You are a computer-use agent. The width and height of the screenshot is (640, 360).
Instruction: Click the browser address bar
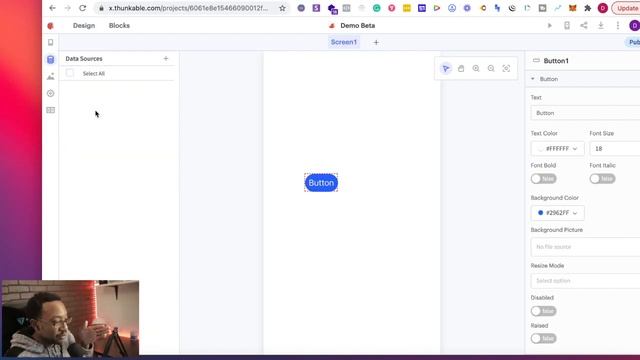(188, 8)
